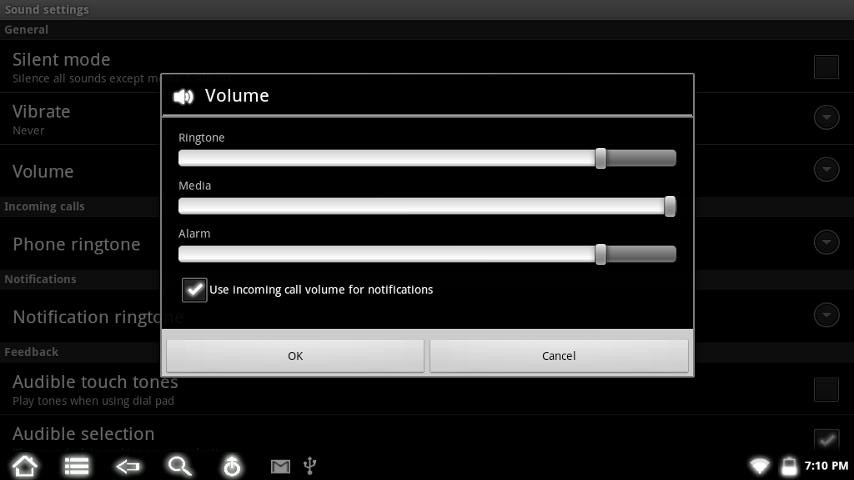Select the Audible touch tones row
This screenshot has height=480, width=854.
tap(427, 389)
